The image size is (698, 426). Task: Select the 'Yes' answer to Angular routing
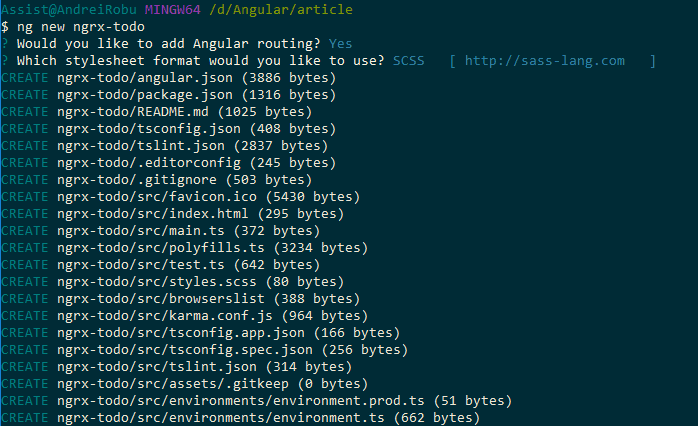click(x=341, y=44)
